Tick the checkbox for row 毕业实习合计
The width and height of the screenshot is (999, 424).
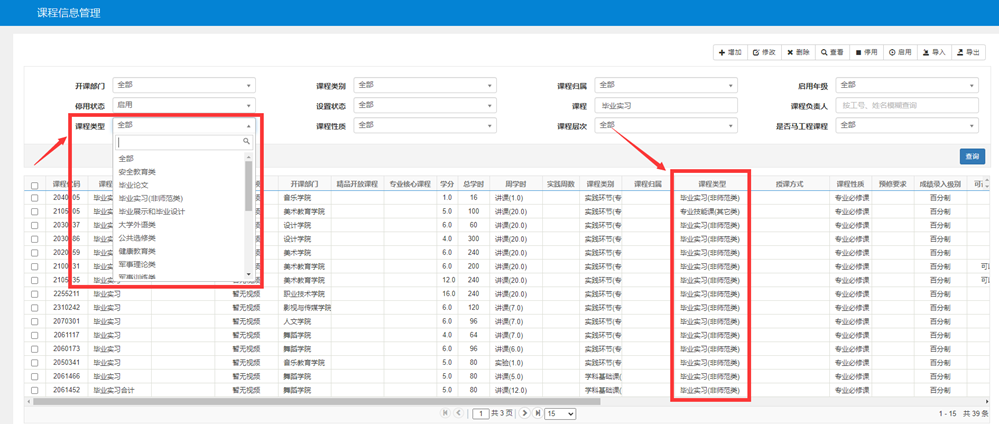click(35, 390)
